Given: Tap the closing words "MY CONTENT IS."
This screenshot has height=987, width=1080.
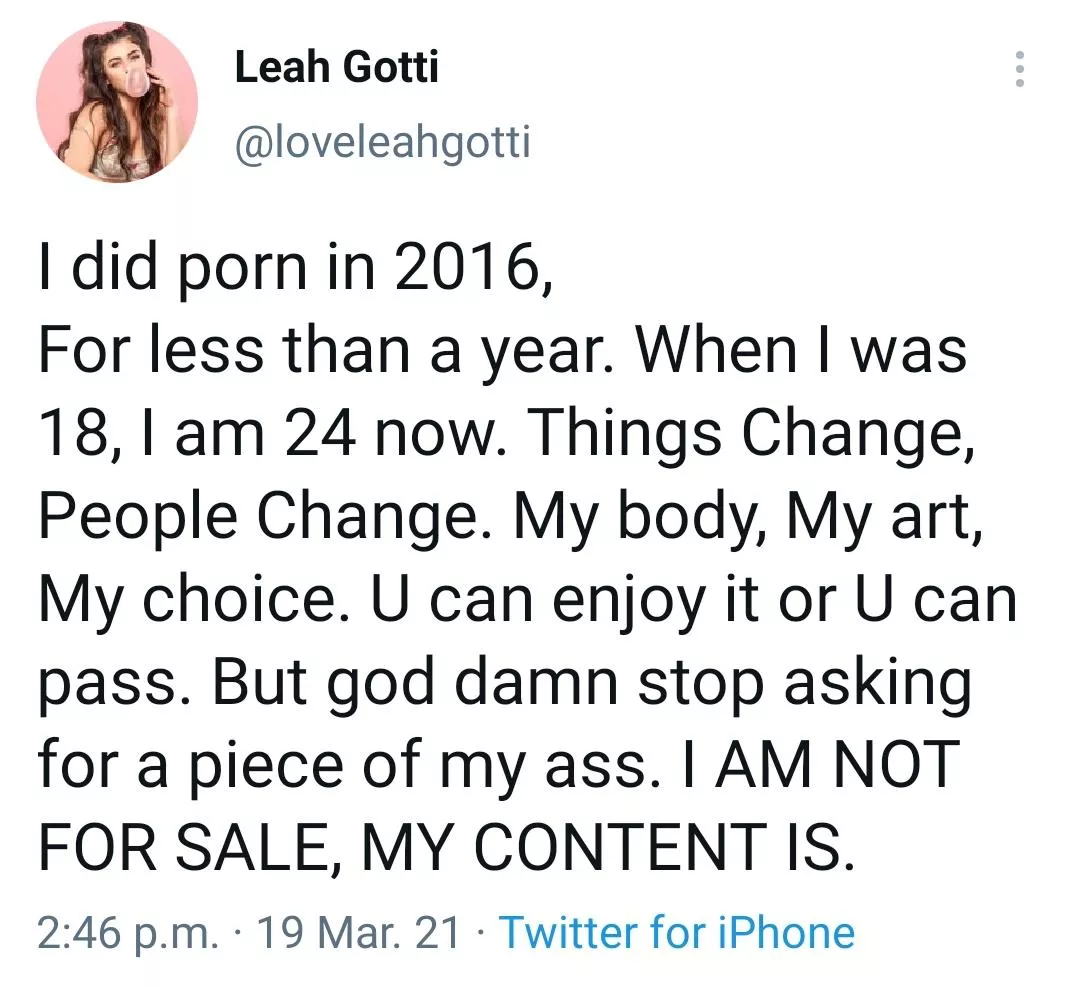Looking at the screenshot, I should point(620,849).
